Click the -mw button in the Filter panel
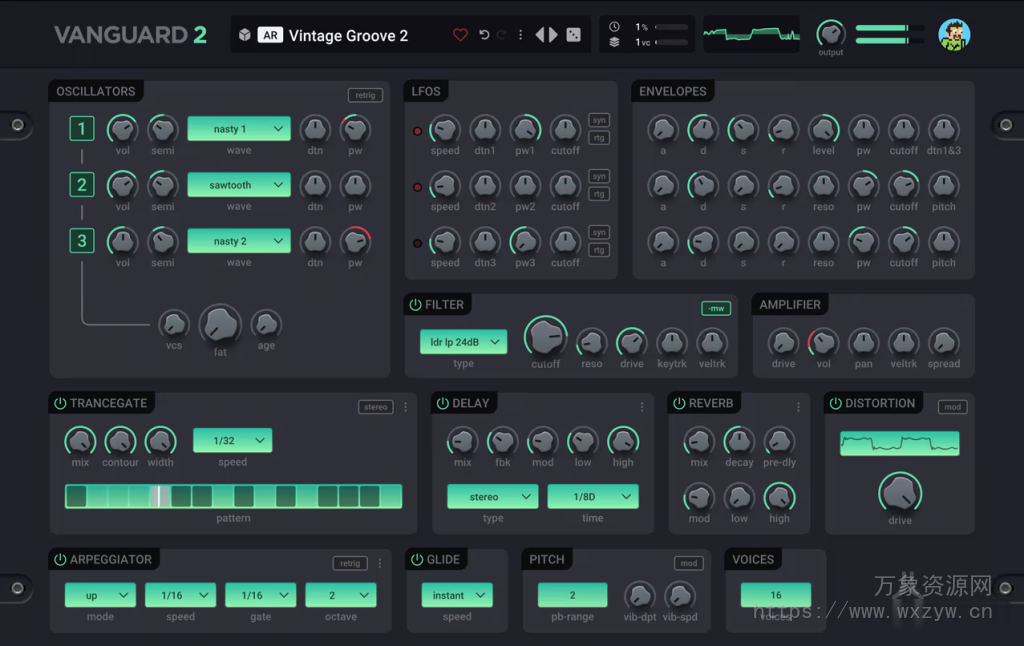Screen dimensions: 1024x646 [x=716, y=309]
